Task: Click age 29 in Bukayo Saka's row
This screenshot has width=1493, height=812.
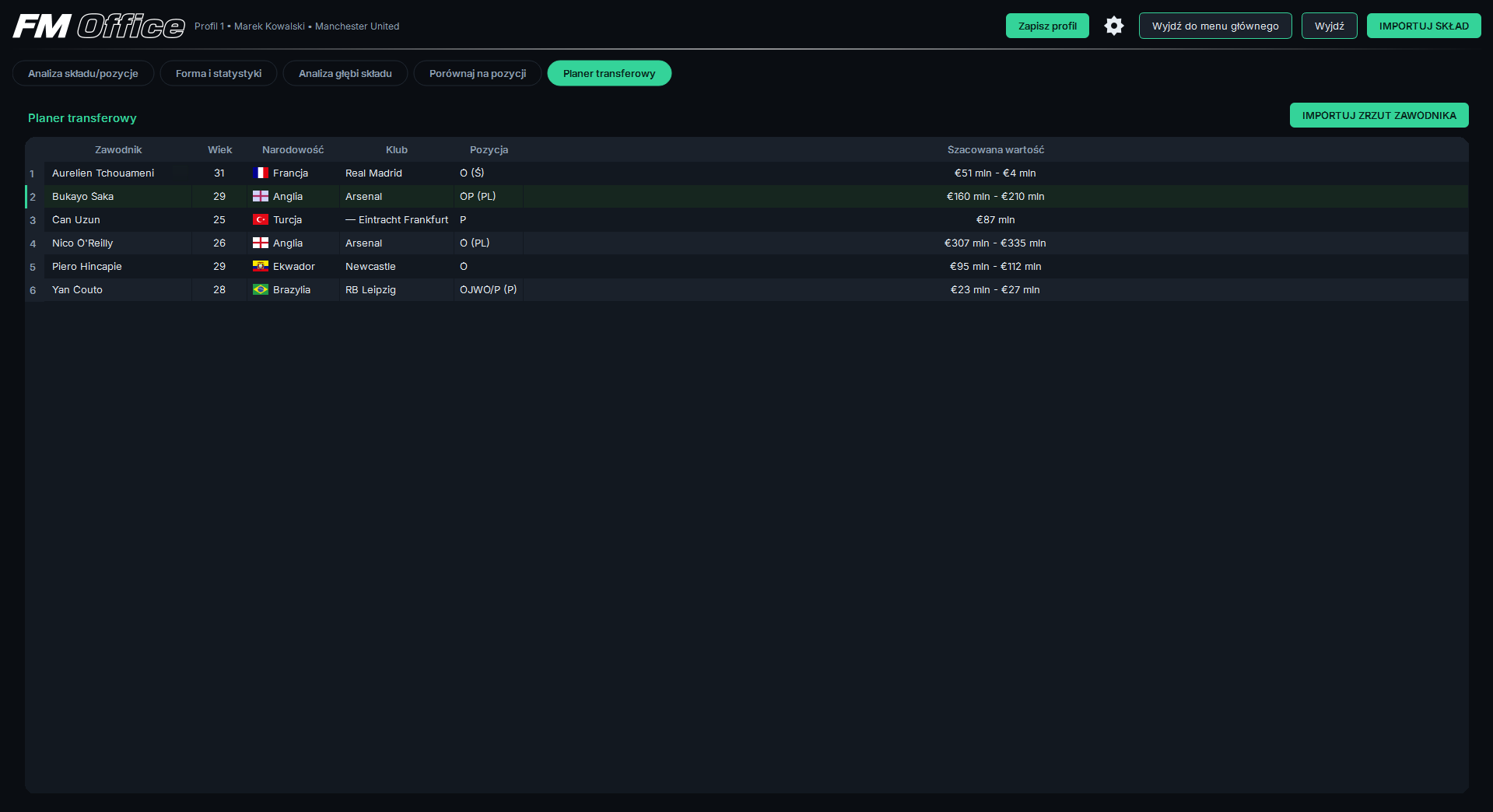Action: pos(219,196)
